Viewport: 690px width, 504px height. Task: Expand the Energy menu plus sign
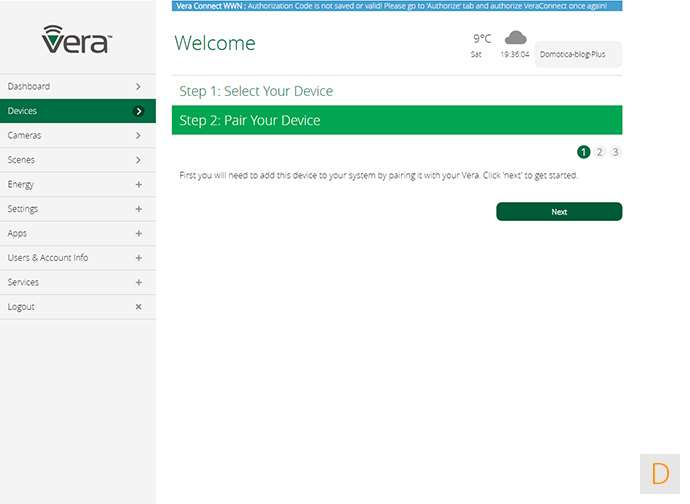click(x=138, y=185)
